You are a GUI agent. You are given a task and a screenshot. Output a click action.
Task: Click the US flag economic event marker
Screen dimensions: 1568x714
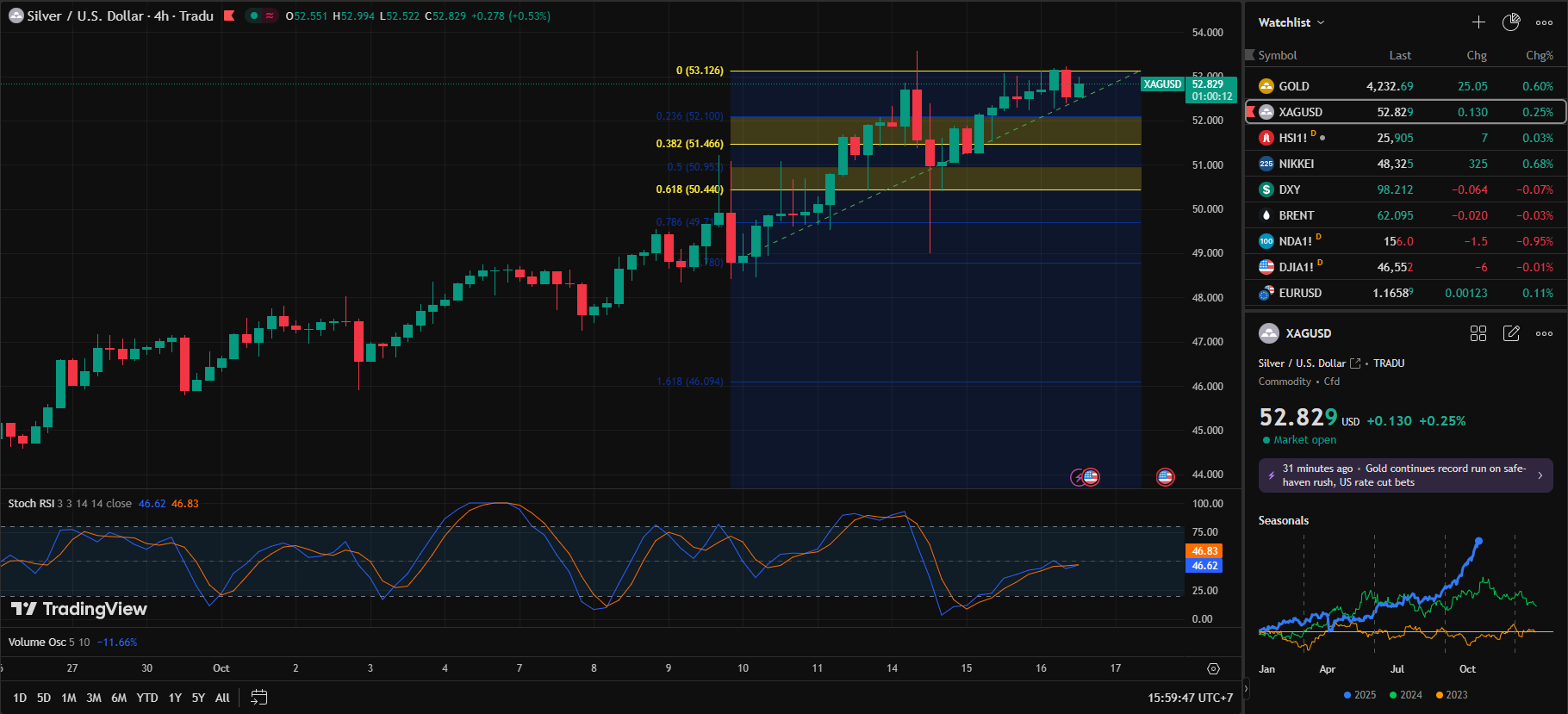click(1165, 476)
